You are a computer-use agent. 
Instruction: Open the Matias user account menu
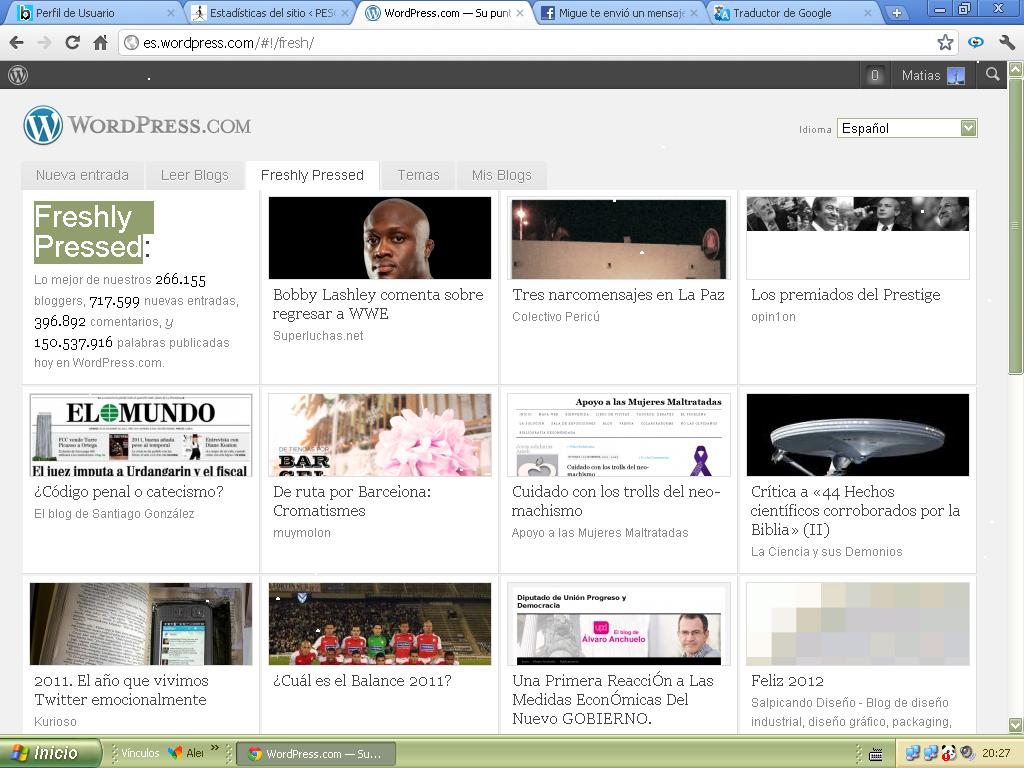pos(932,75)
